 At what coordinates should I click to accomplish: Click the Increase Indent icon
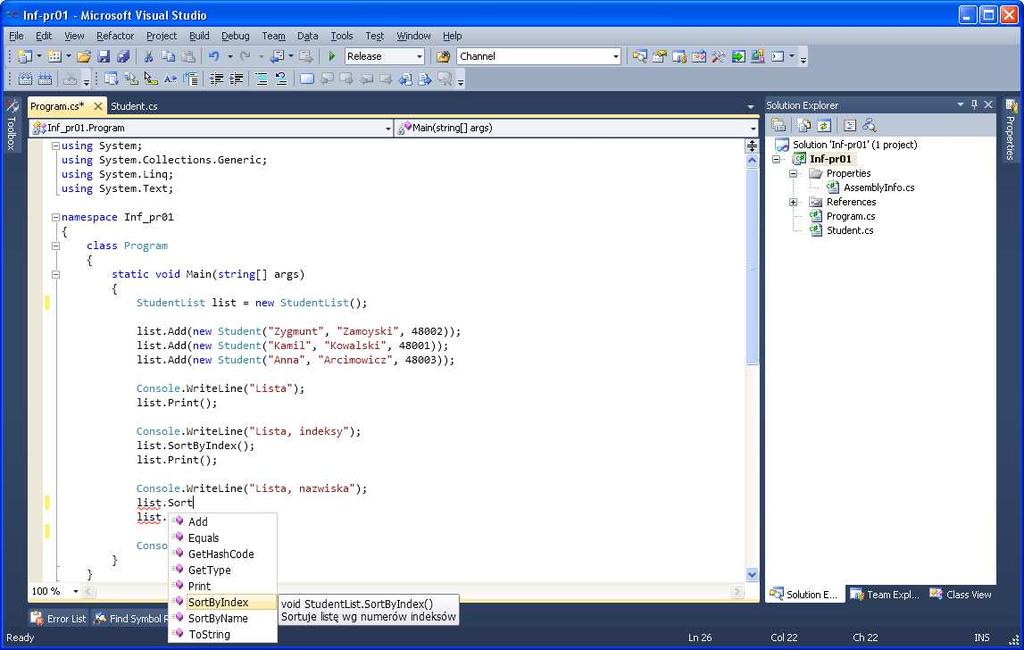point(236,80)
